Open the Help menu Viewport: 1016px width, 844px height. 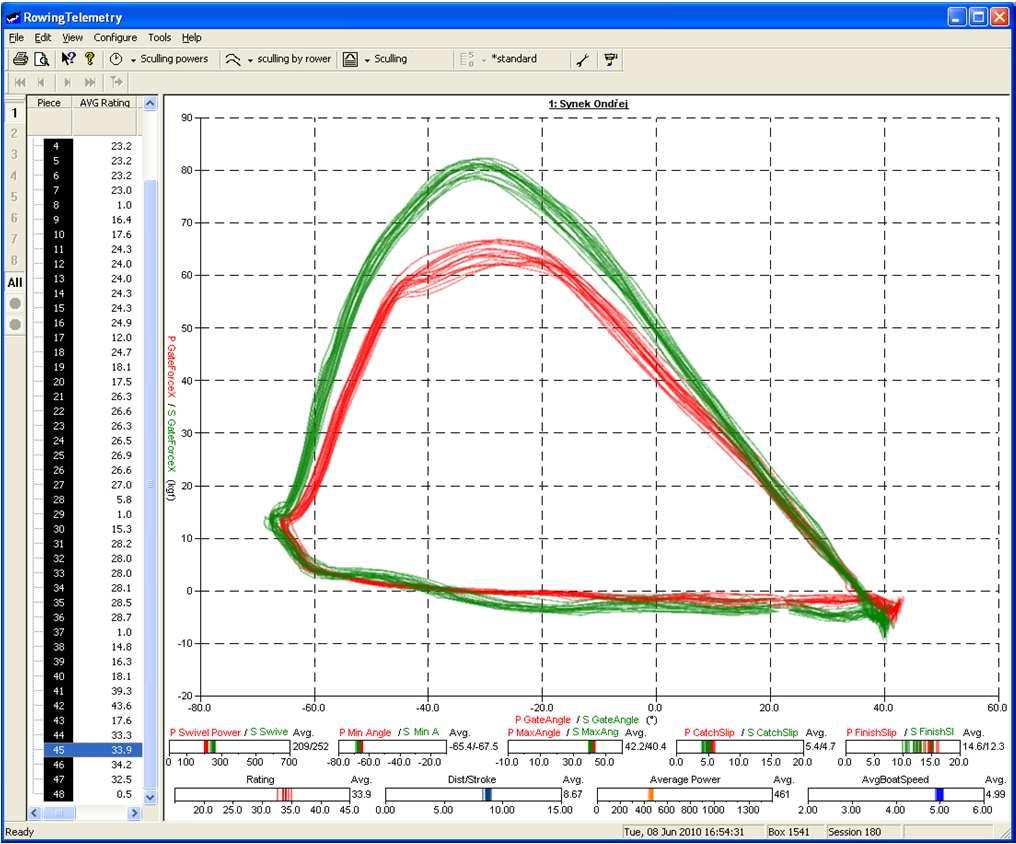191,38
